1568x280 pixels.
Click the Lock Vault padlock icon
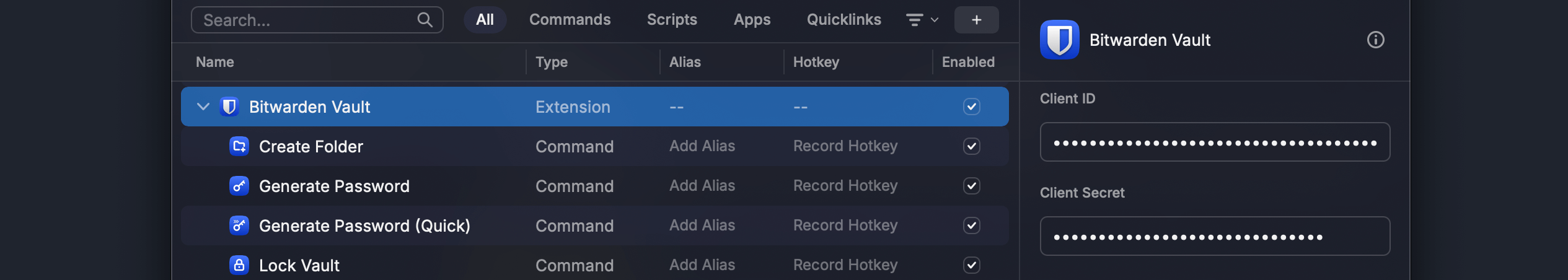(x=239, y=265)
